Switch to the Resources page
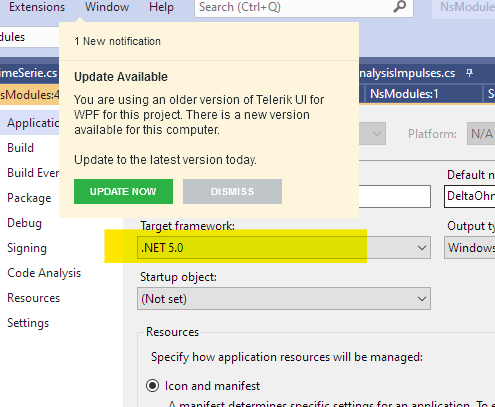Viewport: 495px width, 407px height. point(33,298)
